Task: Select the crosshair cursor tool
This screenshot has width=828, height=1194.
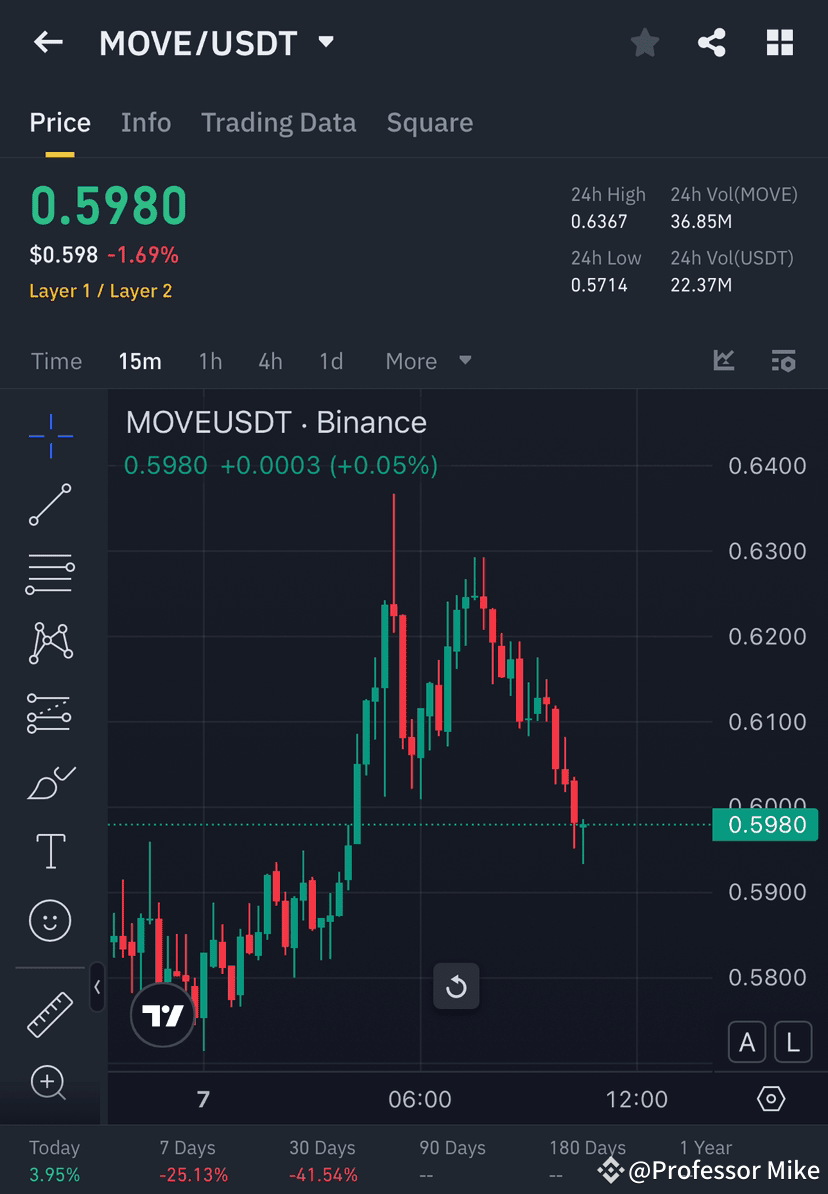Action: 50,435
